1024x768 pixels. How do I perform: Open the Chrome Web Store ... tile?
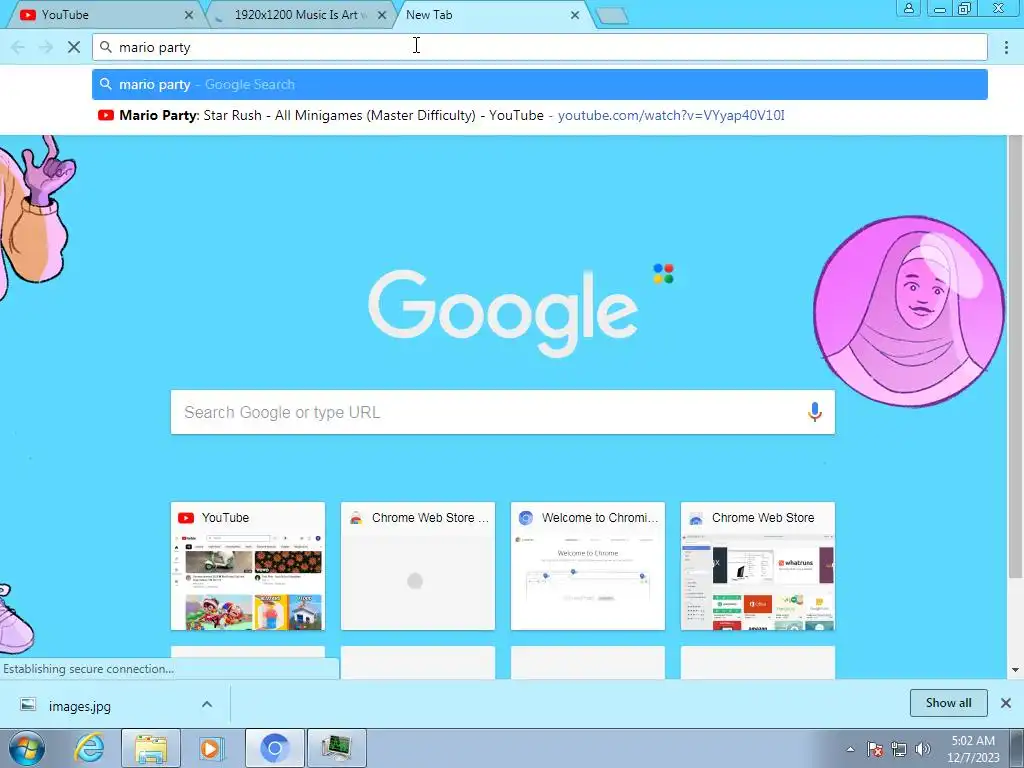click(x=417, y=566)
